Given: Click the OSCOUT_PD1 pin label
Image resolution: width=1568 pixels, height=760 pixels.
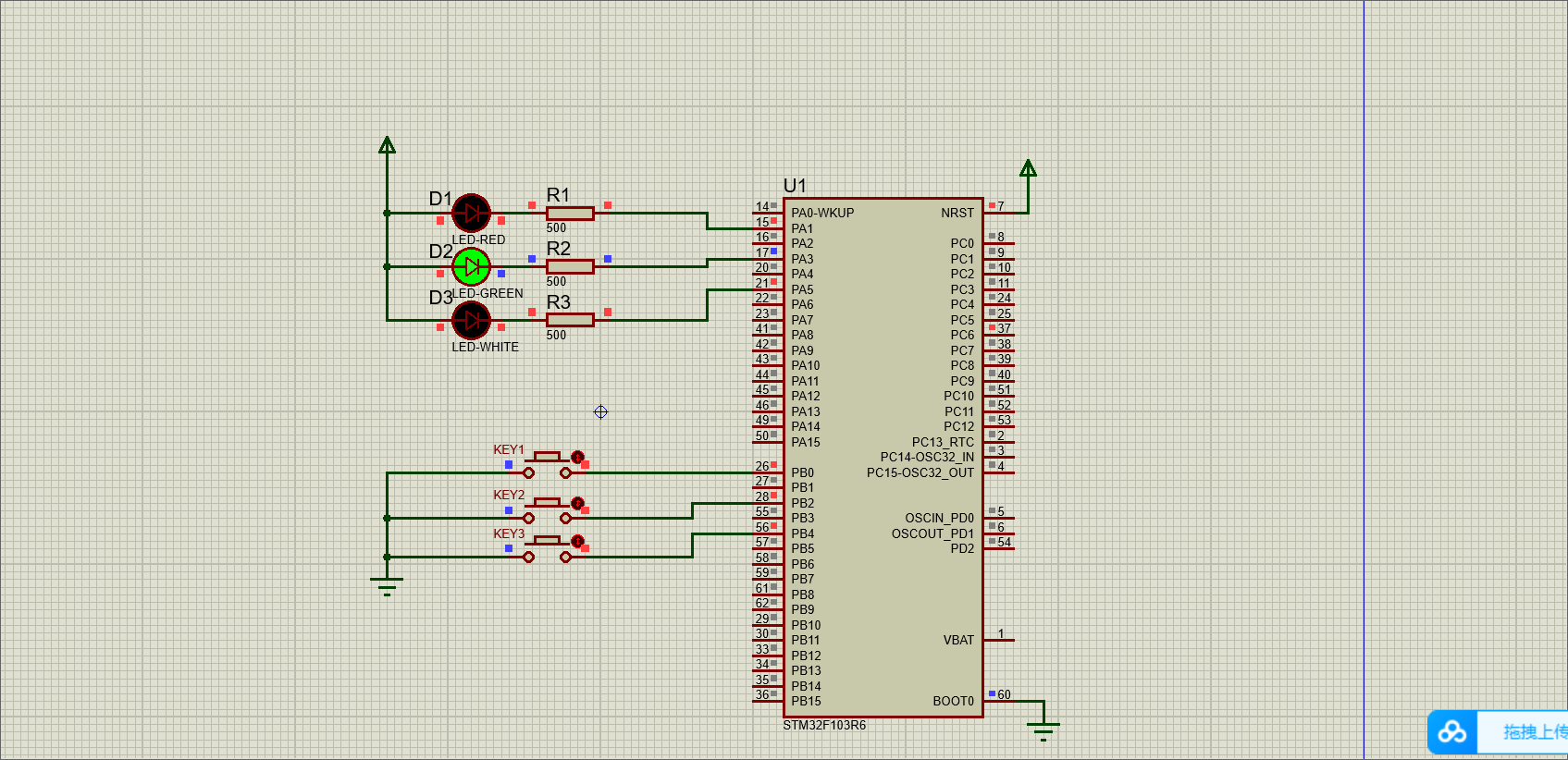Looking at the screenshot, I should 932,533.
